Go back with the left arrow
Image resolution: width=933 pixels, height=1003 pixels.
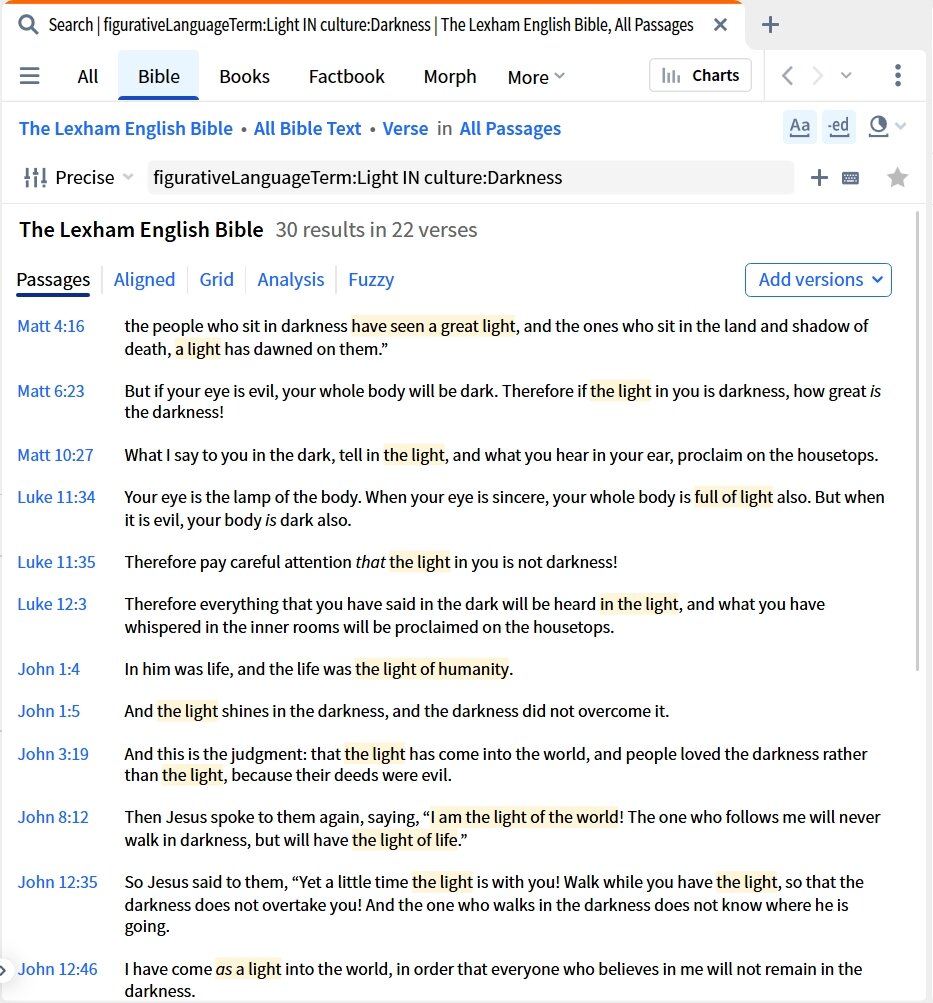point(788,75)
